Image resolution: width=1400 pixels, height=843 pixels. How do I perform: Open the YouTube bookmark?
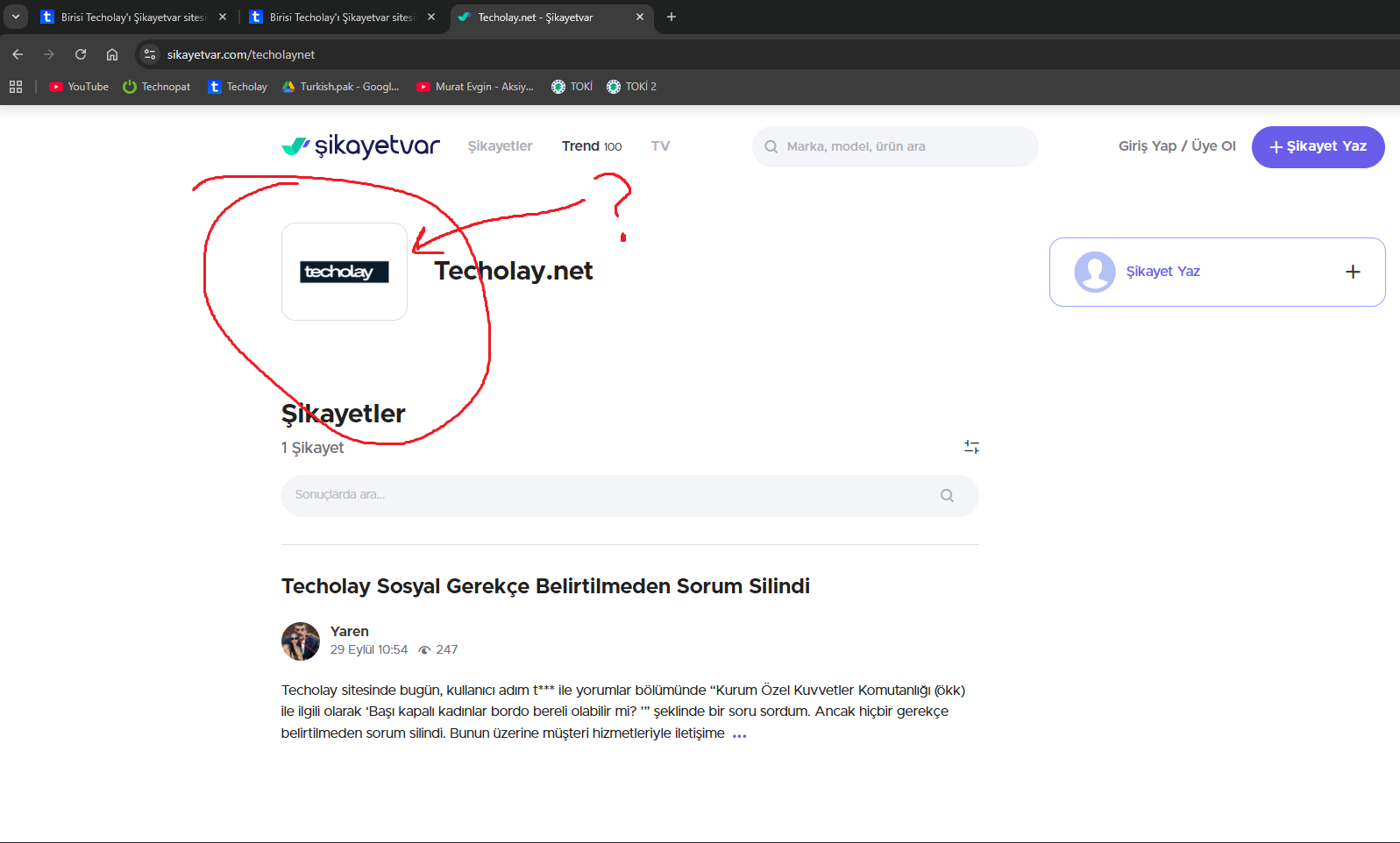pyautogui.click(x=79, y=87)
